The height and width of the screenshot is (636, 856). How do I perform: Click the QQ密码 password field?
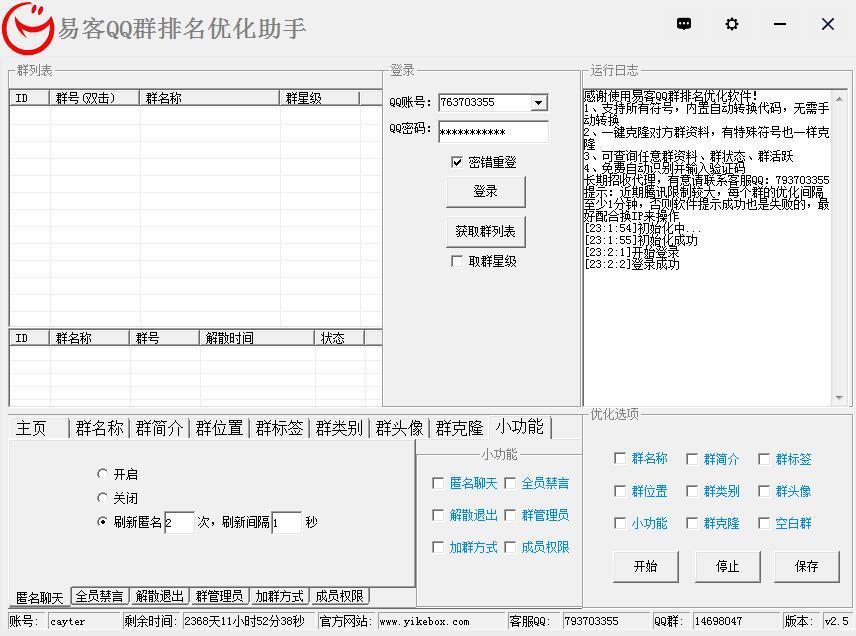(x=493, y=132)
